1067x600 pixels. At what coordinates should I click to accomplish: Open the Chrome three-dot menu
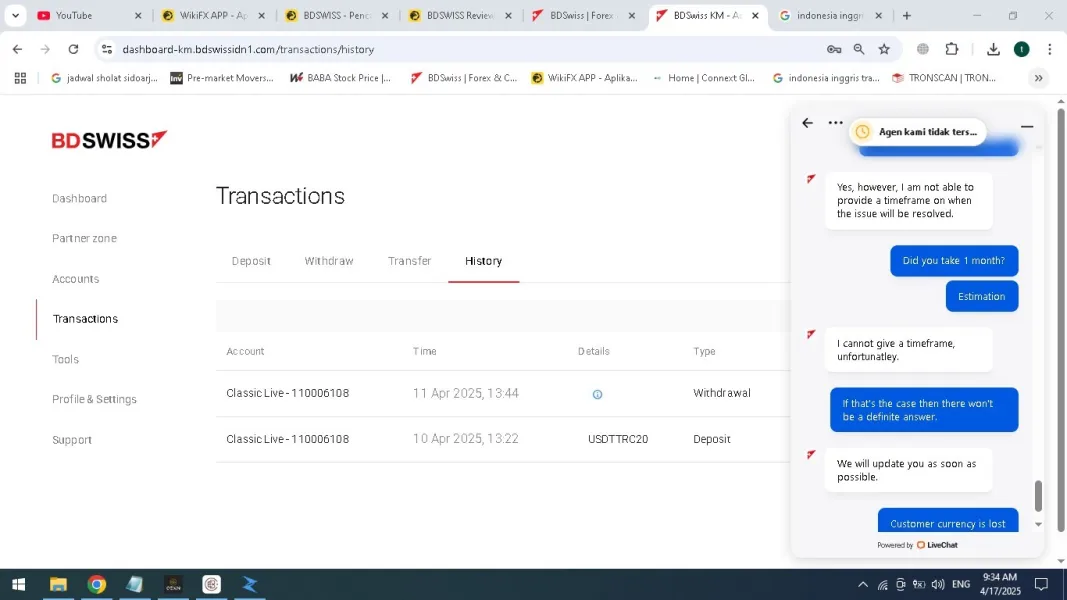click(1049, 49)
